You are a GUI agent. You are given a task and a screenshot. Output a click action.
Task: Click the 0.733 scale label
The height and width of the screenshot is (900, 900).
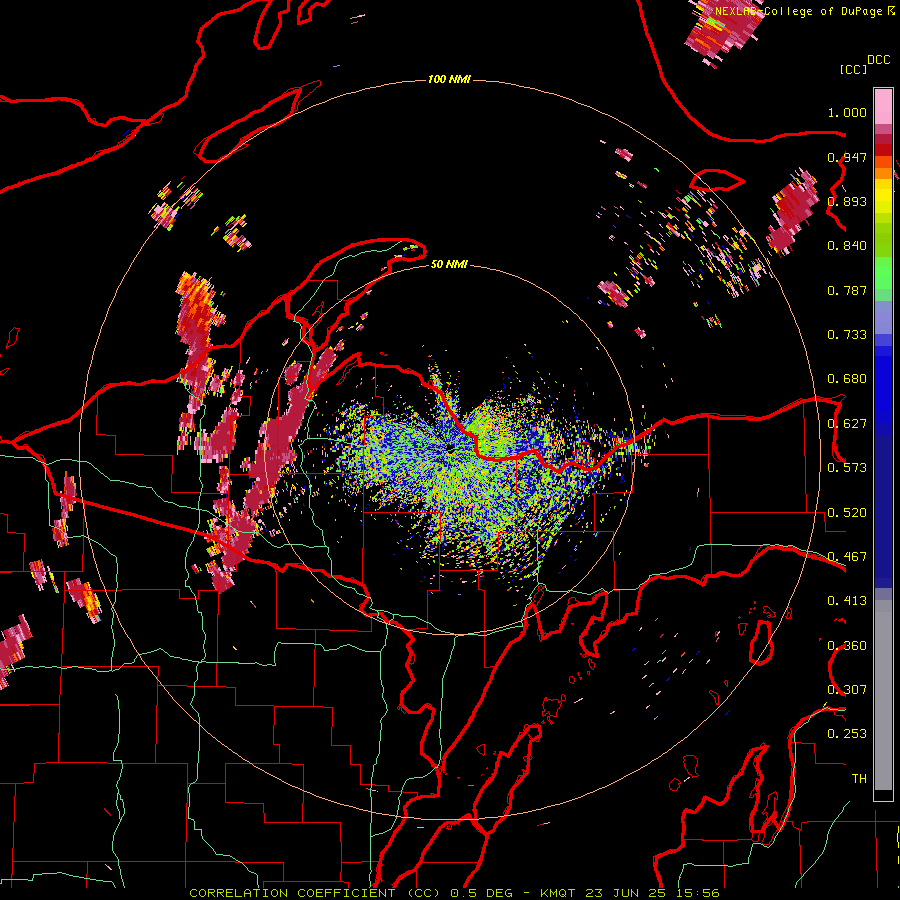(x=847, y=335)
